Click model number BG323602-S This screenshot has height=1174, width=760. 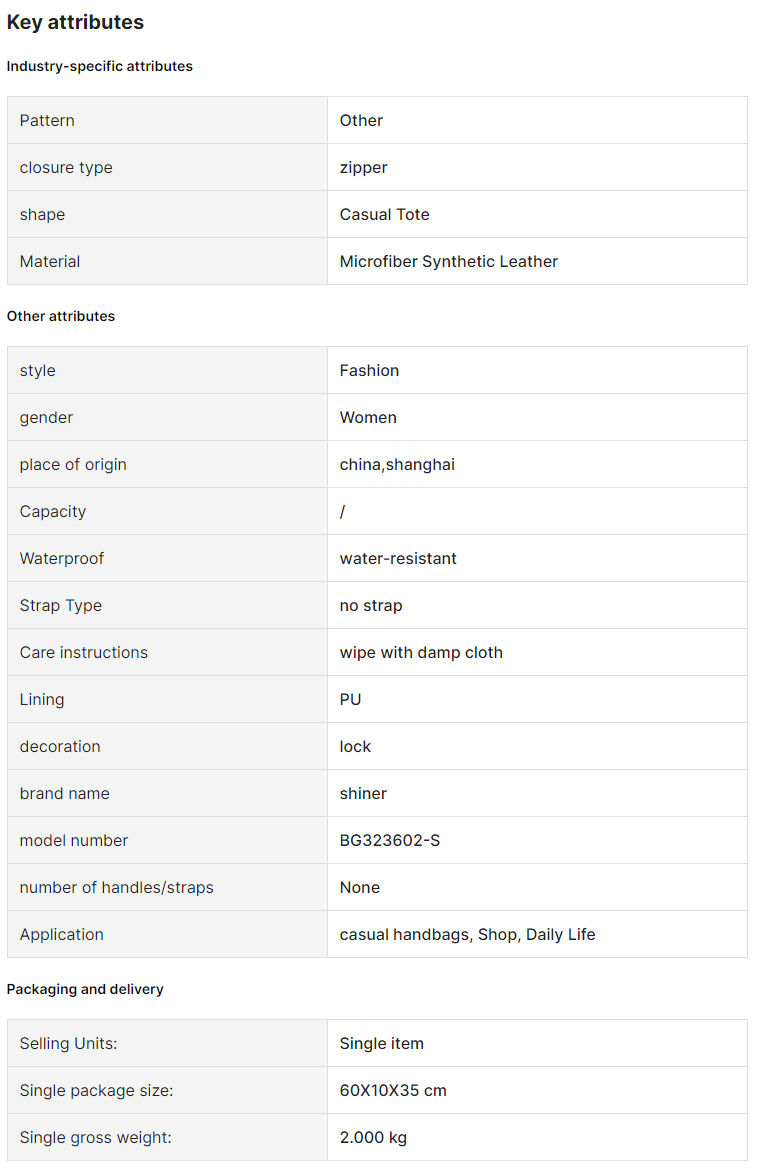coord(389,840)
